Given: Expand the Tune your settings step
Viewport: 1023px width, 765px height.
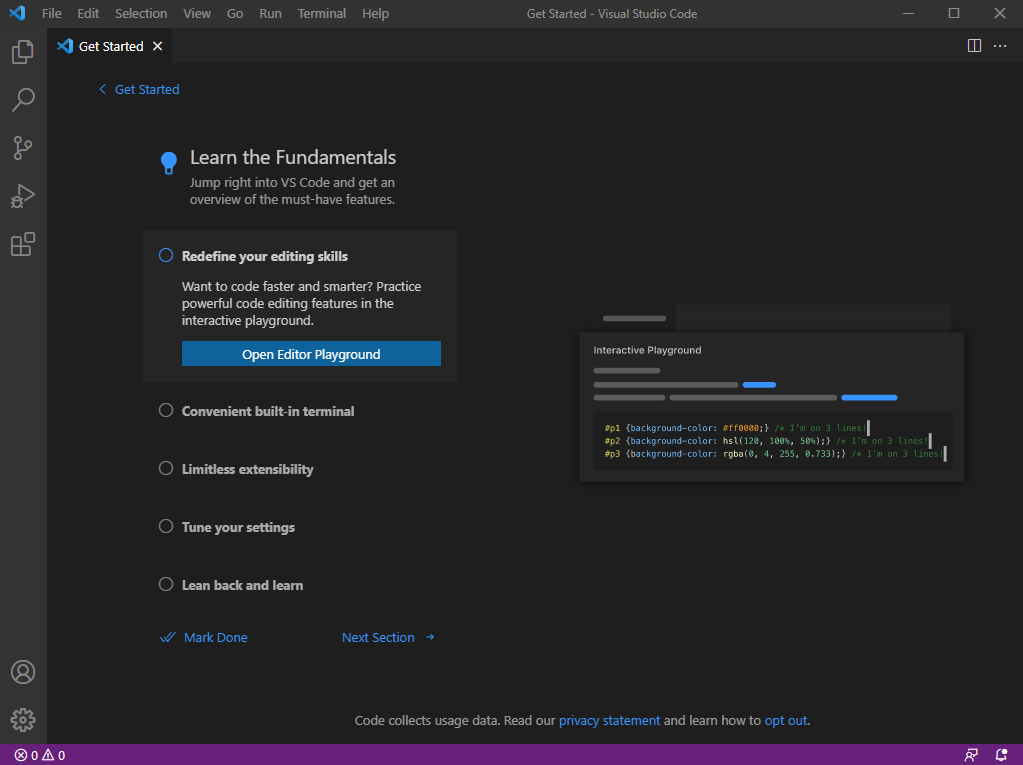Looking at the screenshot, I should tap(238, 528).
